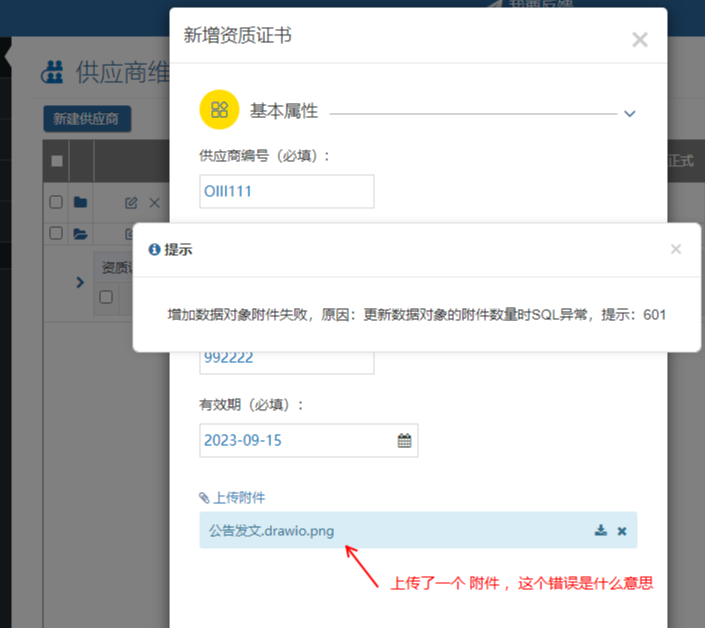705x628 pixels.
Task: Collapse the 基本属性 section with chevron
Action: pyautogui.click(x=629, y=113)
